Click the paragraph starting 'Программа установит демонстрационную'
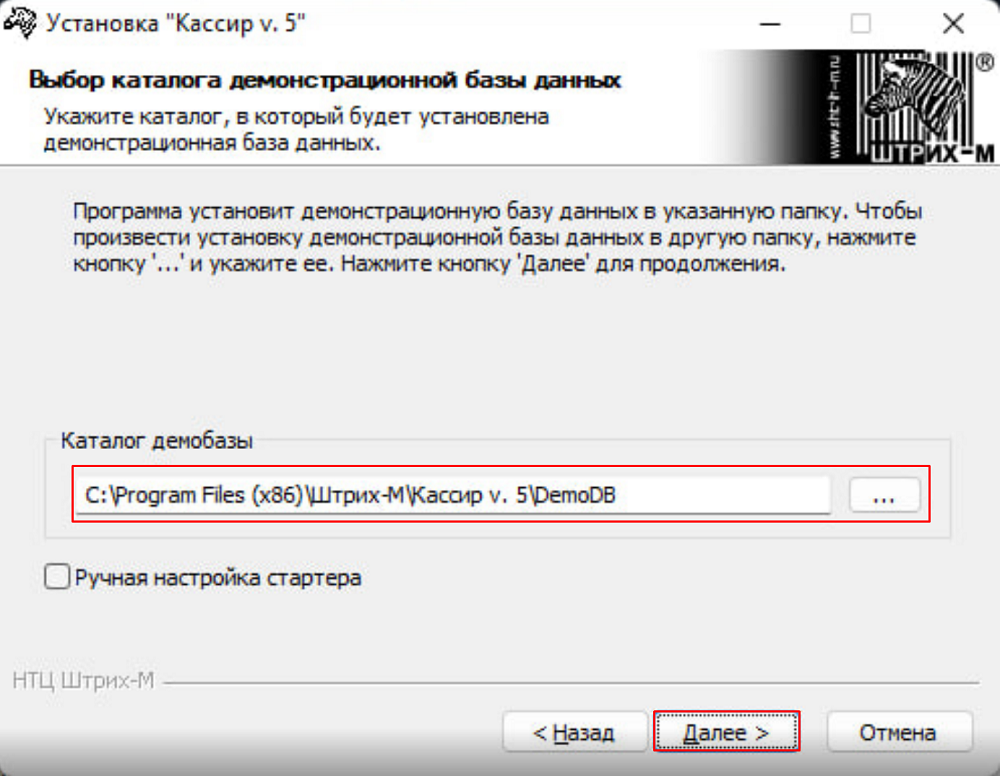Screen dimensions: 1000x776 click(497, 237)
